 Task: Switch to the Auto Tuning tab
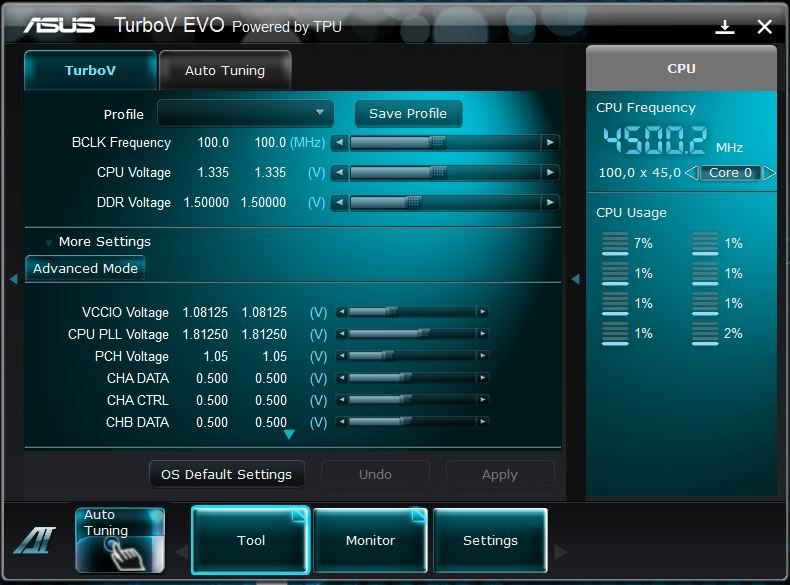[225, 71]
